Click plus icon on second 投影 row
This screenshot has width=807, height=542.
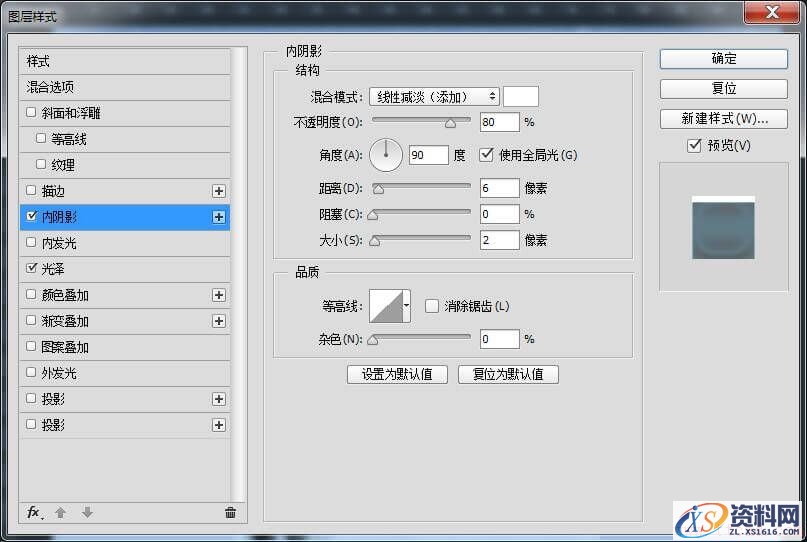point(219,425)
